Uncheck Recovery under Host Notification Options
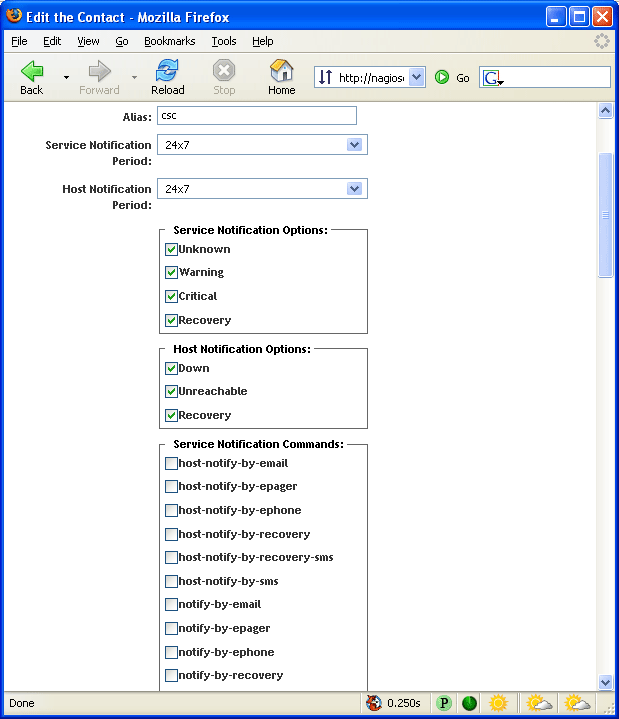 point(171,415)
